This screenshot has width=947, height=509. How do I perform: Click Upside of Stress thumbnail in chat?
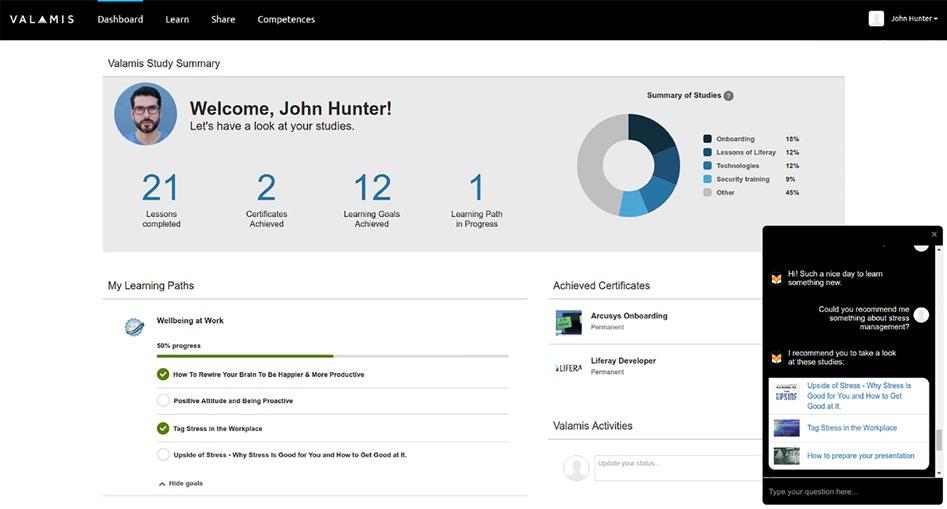coord(786,394)
